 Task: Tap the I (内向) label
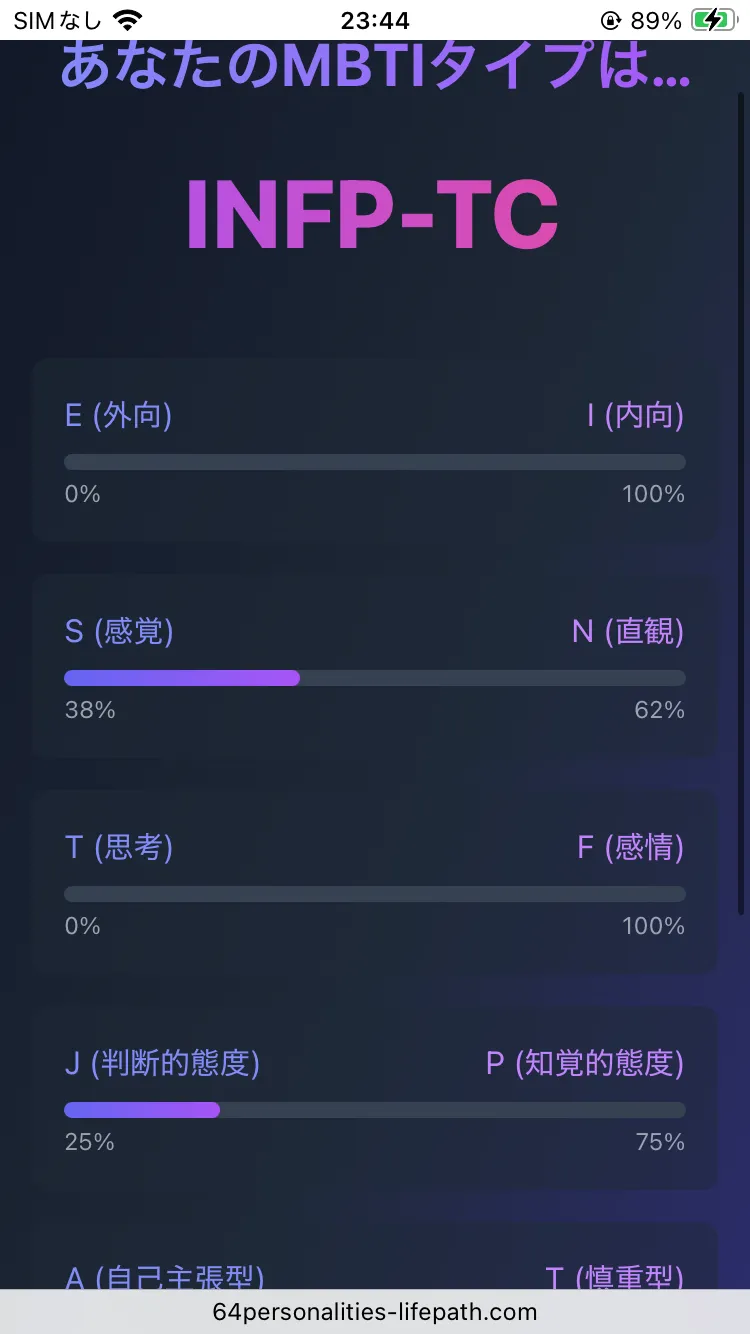(x=635, y=416)
